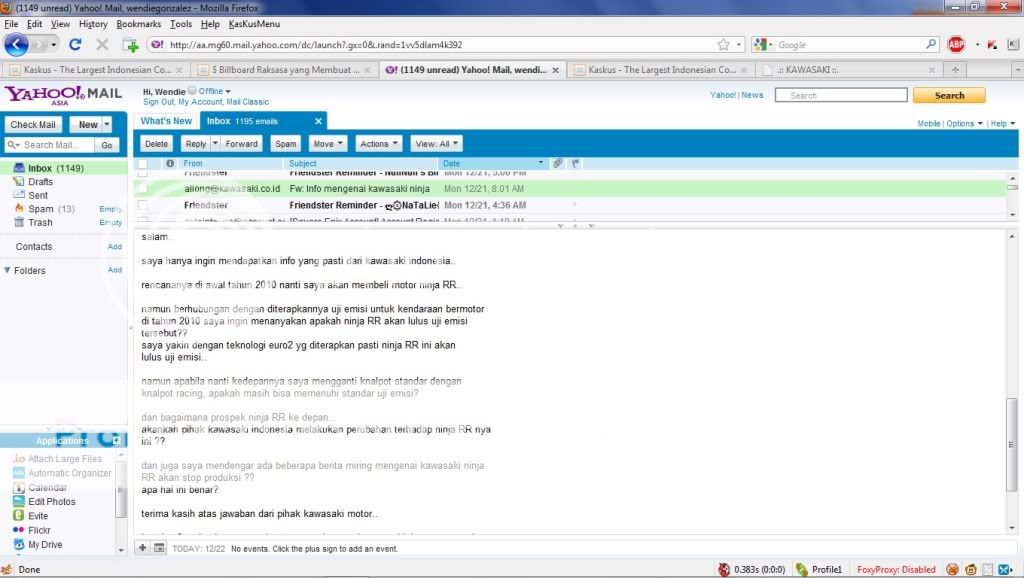Screen dimensions: 1024x578
Task: Open the View: All dropdown
Action: click(437, 144)
